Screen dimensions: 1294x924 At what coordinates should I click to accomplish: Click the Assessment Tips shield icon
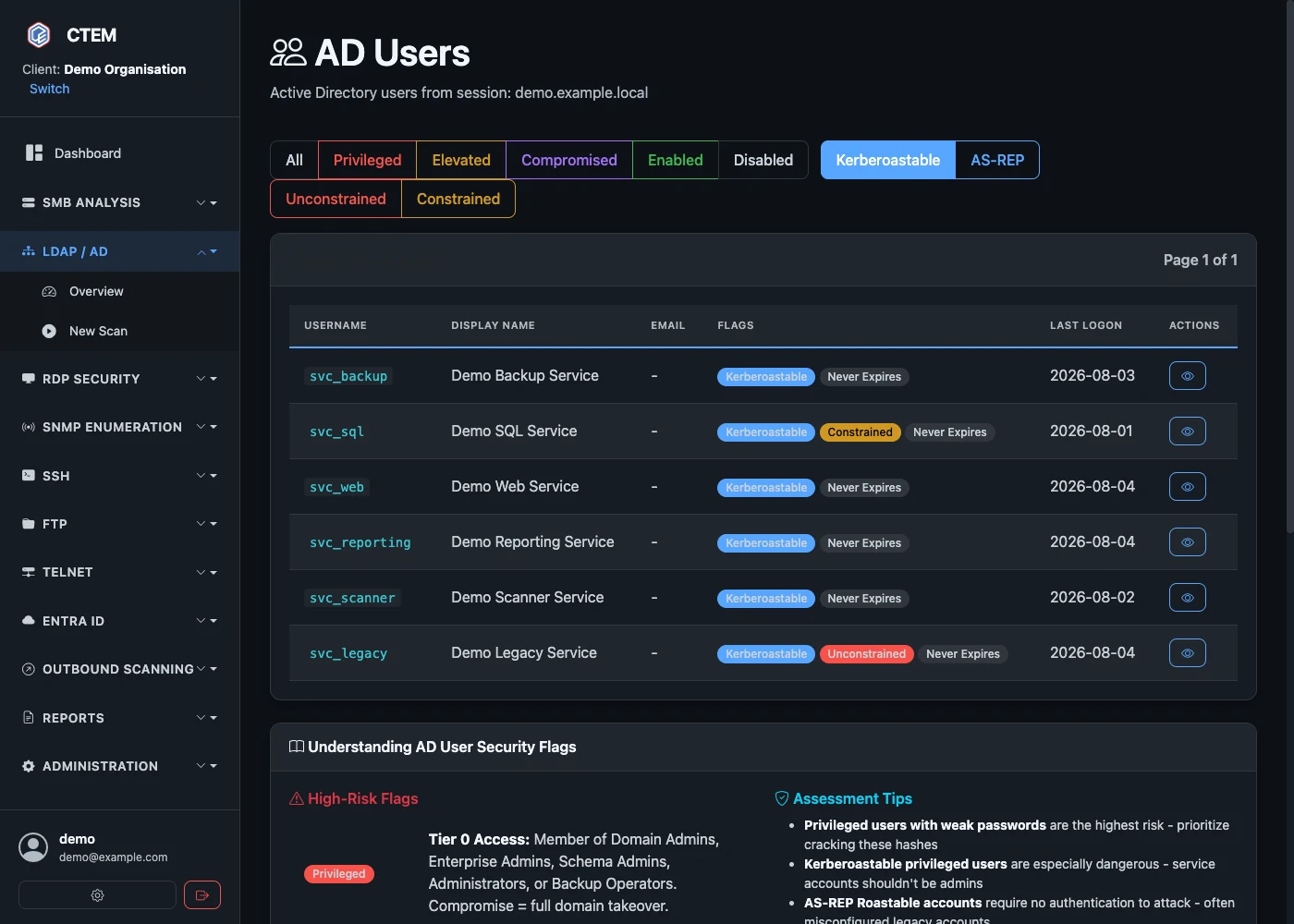(x=782, y=798)
